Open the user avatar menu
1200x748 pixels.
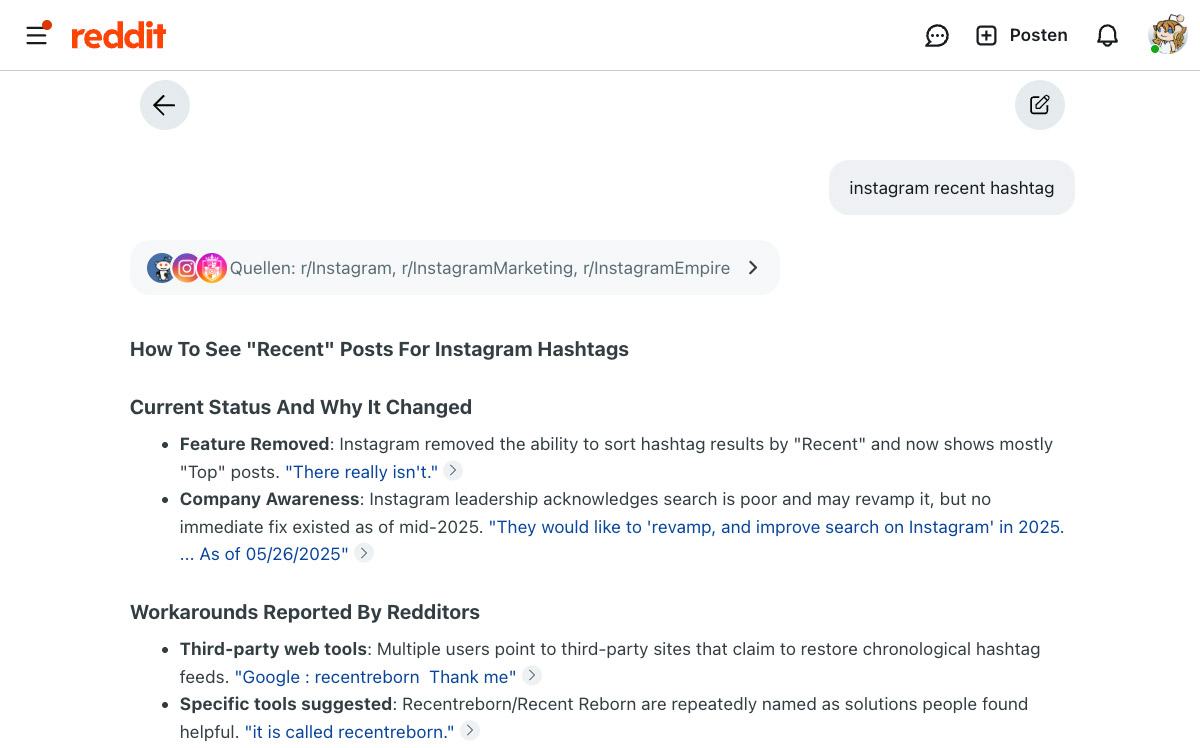pyautogui.click(x=1167, y=35)
